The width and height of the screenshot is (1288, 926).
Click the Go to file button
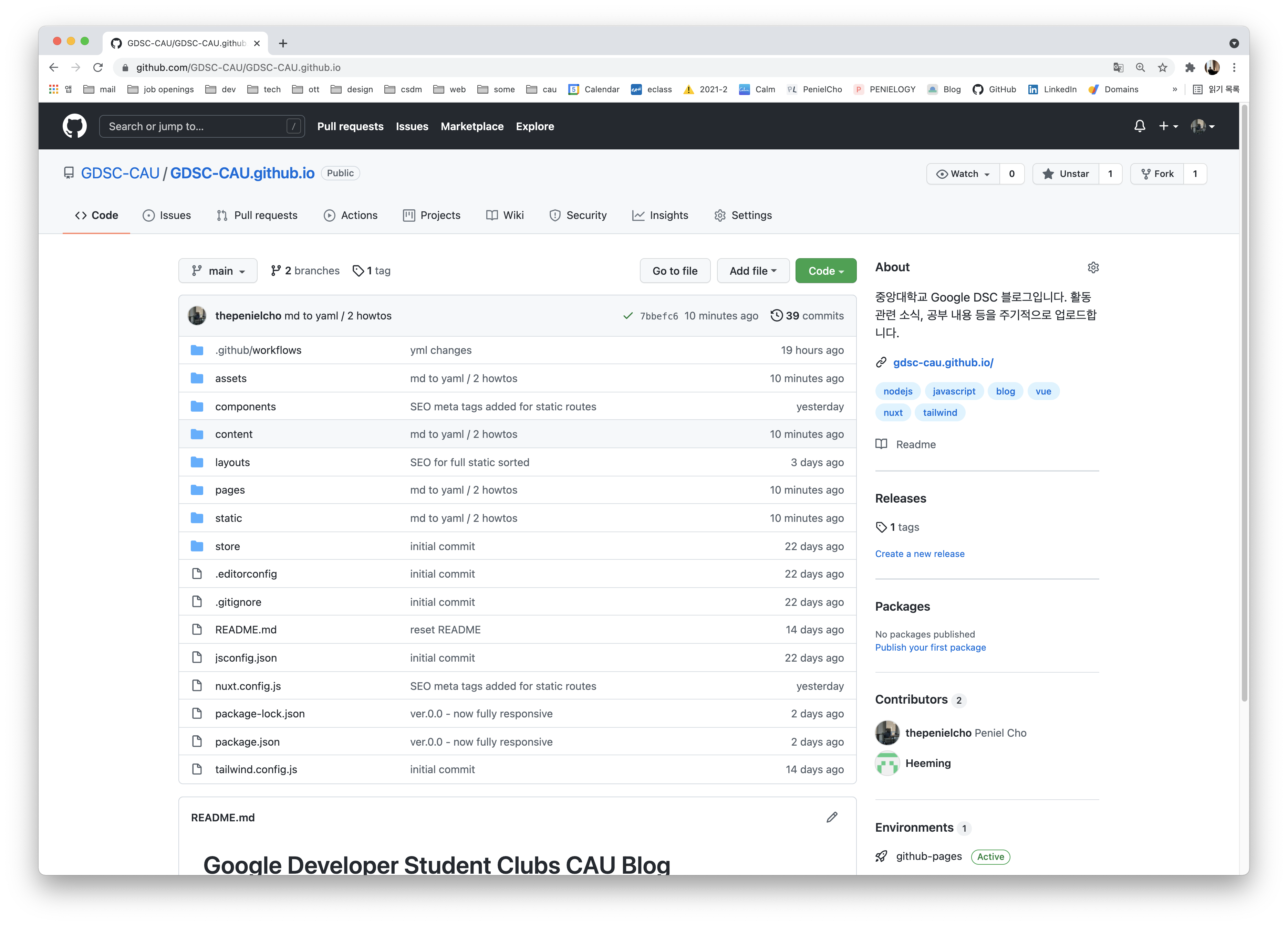tap(675, 271)
